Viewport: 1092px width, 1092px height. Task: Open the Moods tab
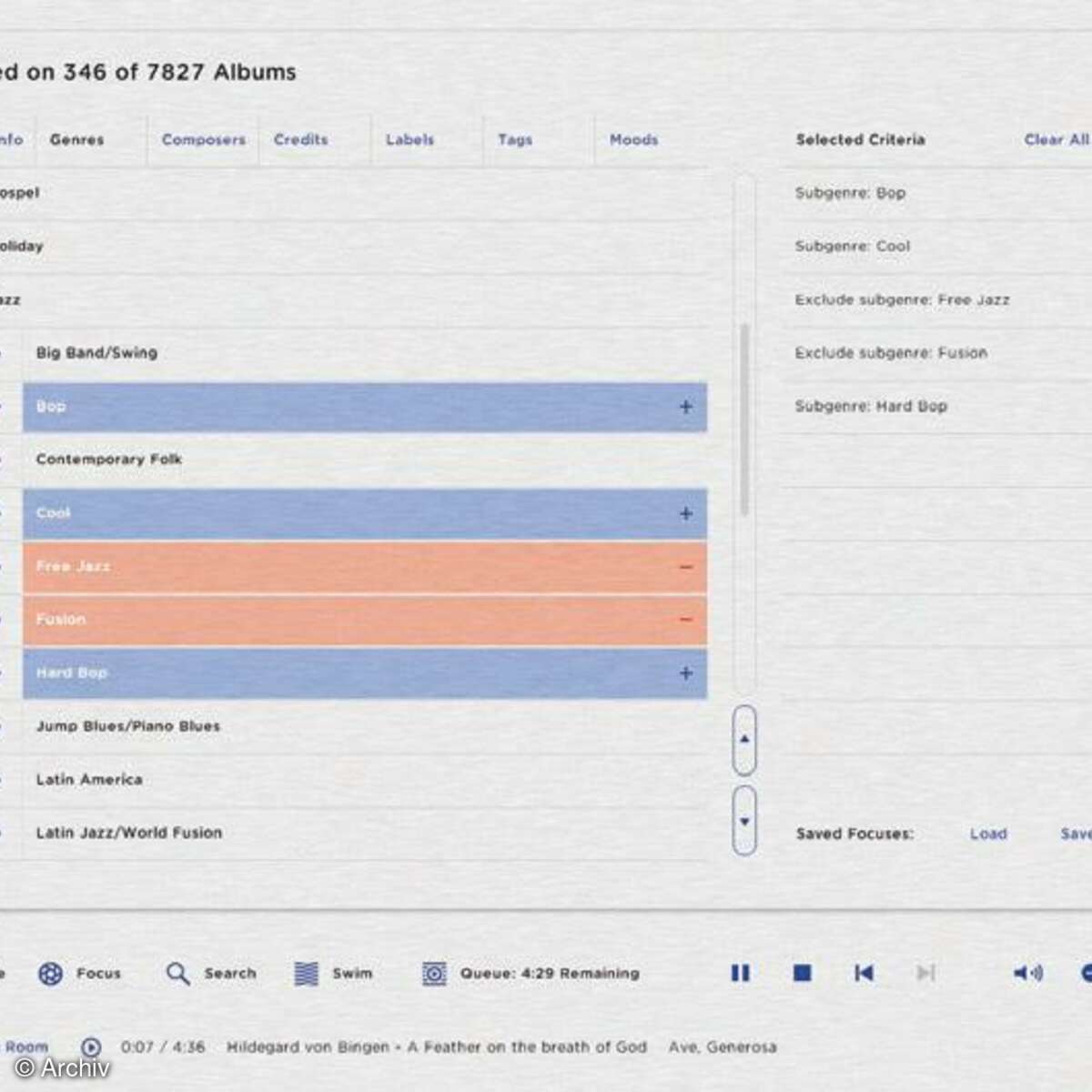(x=633, y=140)
